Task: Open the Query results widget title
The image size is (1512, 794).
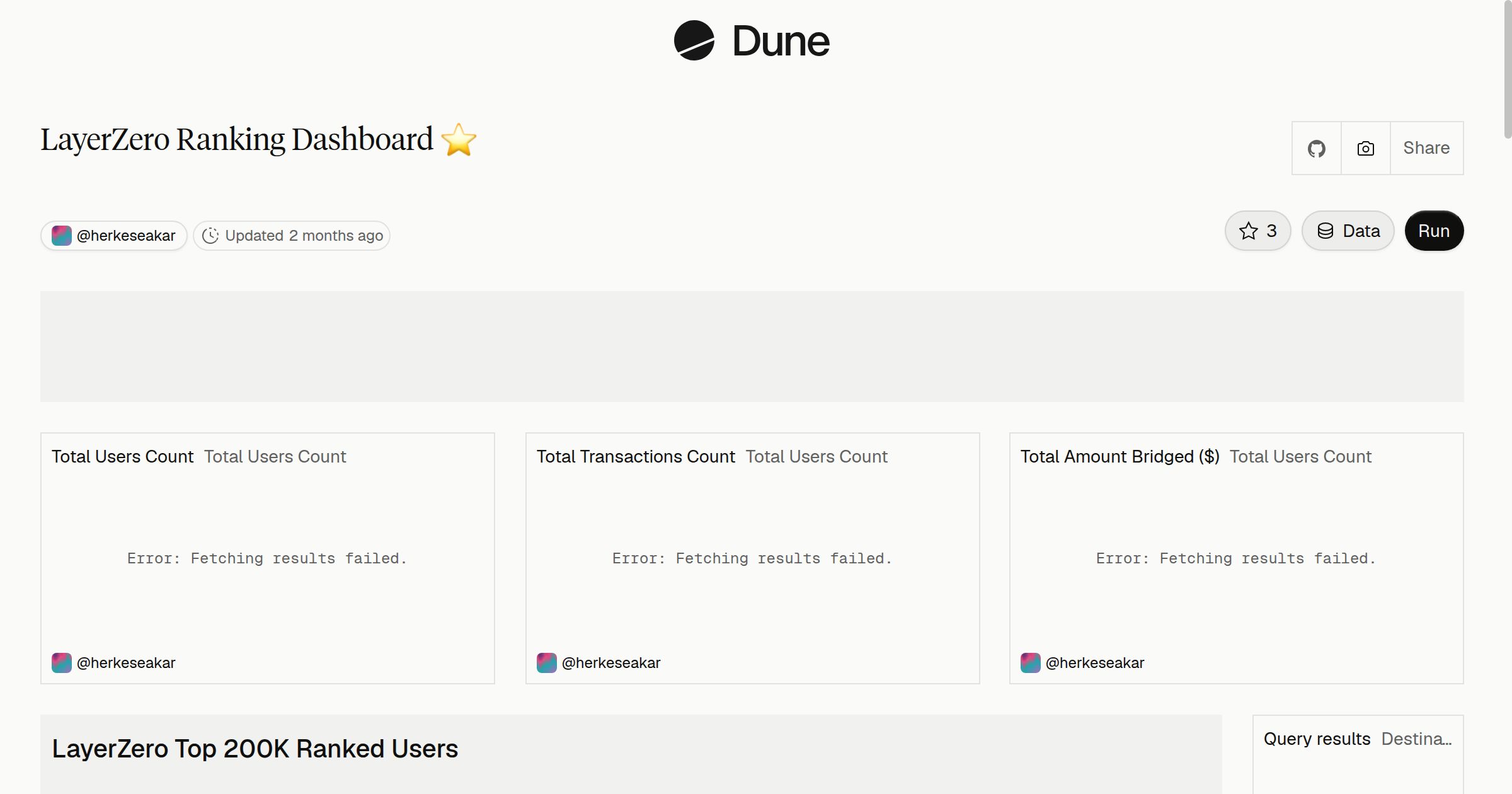Action: (1317, 739)
